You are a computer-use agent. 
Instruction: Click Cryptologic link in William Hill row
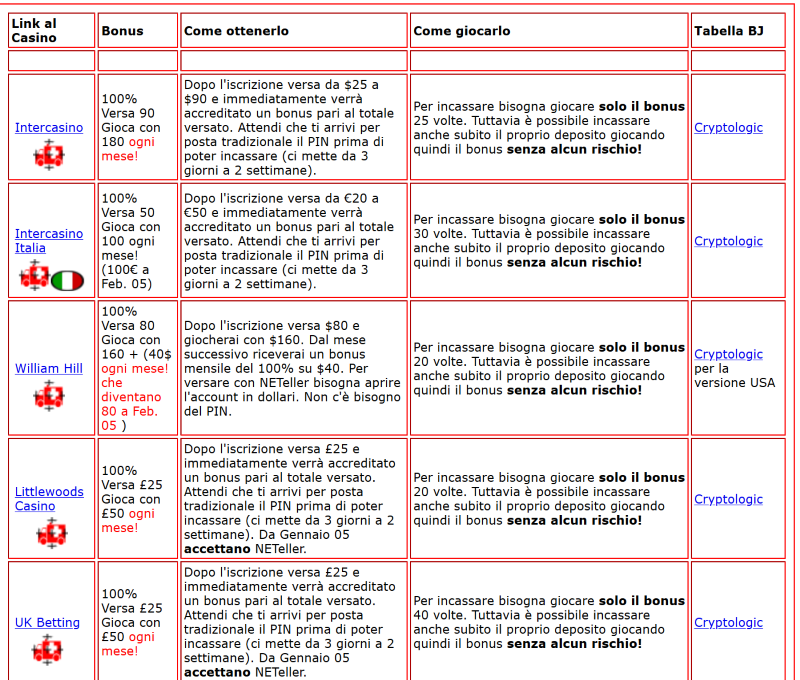point(728,354)
